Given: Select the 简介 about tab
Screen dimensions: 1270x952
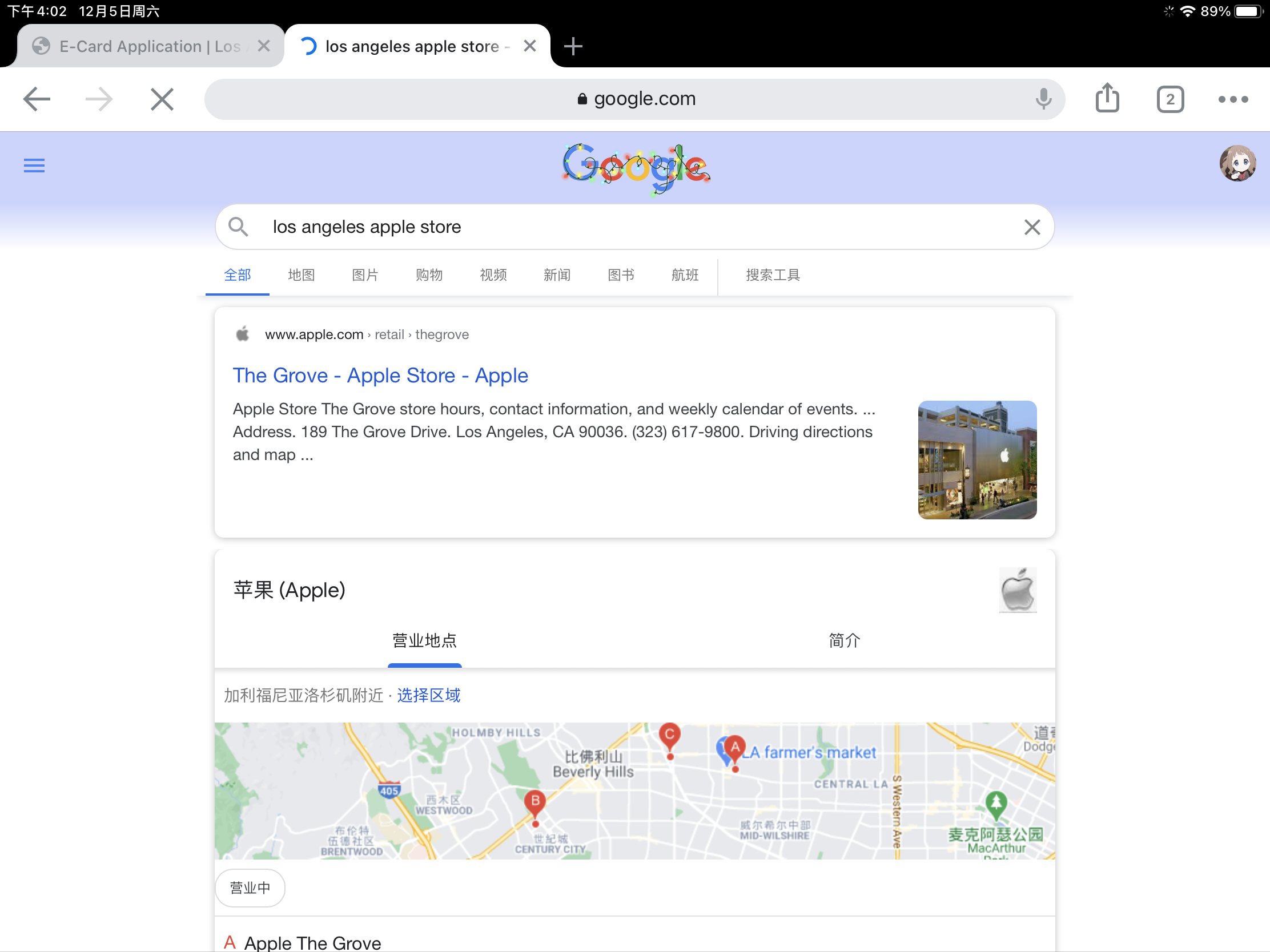Looking at the screenshot, I should coord(844,640).
